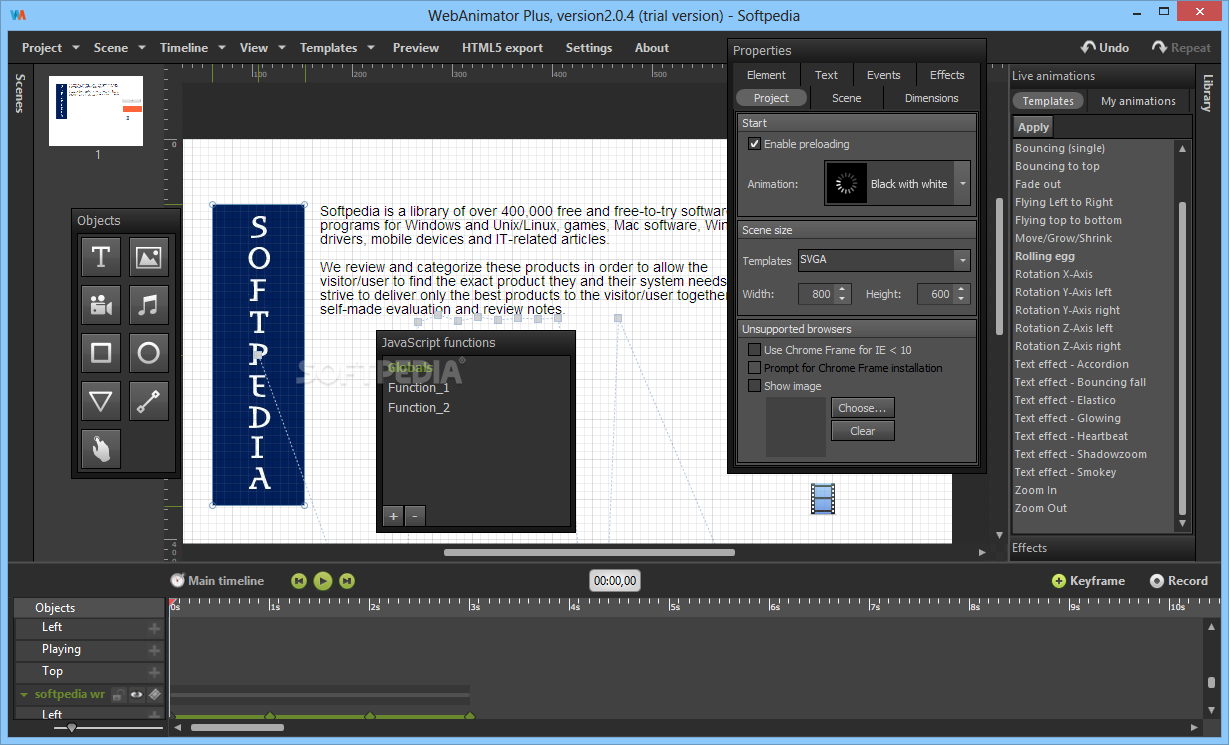
Task: Disable Enable preloading checkbox
Action: 754,144
